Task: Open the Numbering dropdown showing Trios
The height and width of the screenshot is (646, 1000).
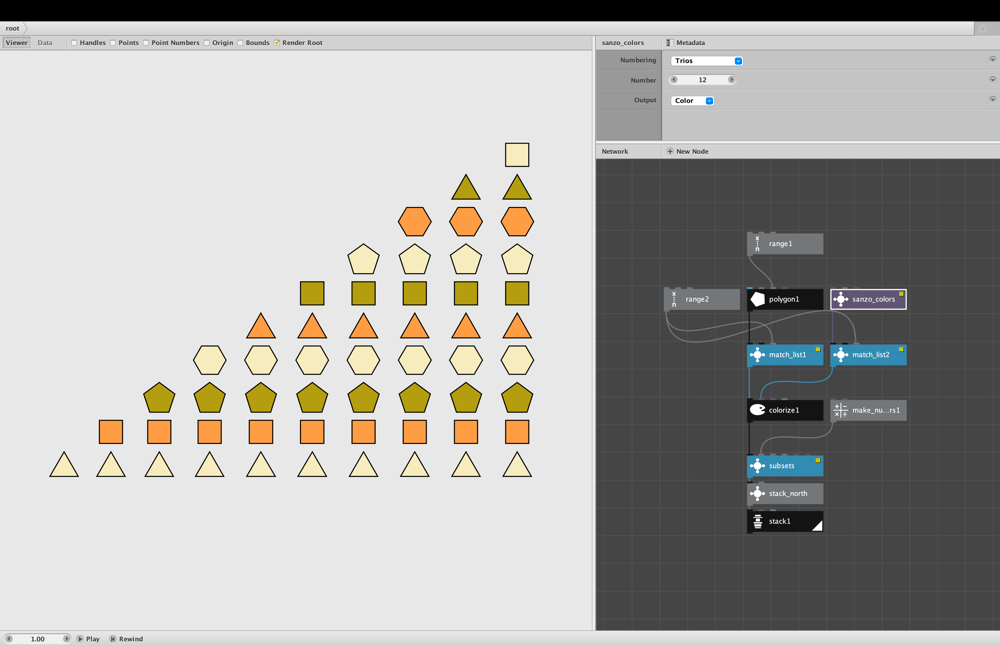Action: click(707, 61)
